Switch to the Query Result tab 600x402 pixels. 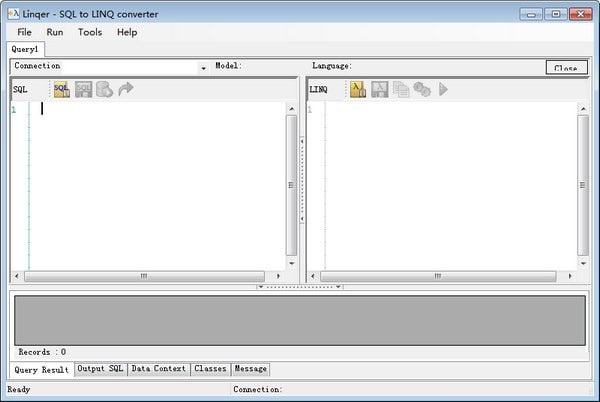tap(42, 370)
